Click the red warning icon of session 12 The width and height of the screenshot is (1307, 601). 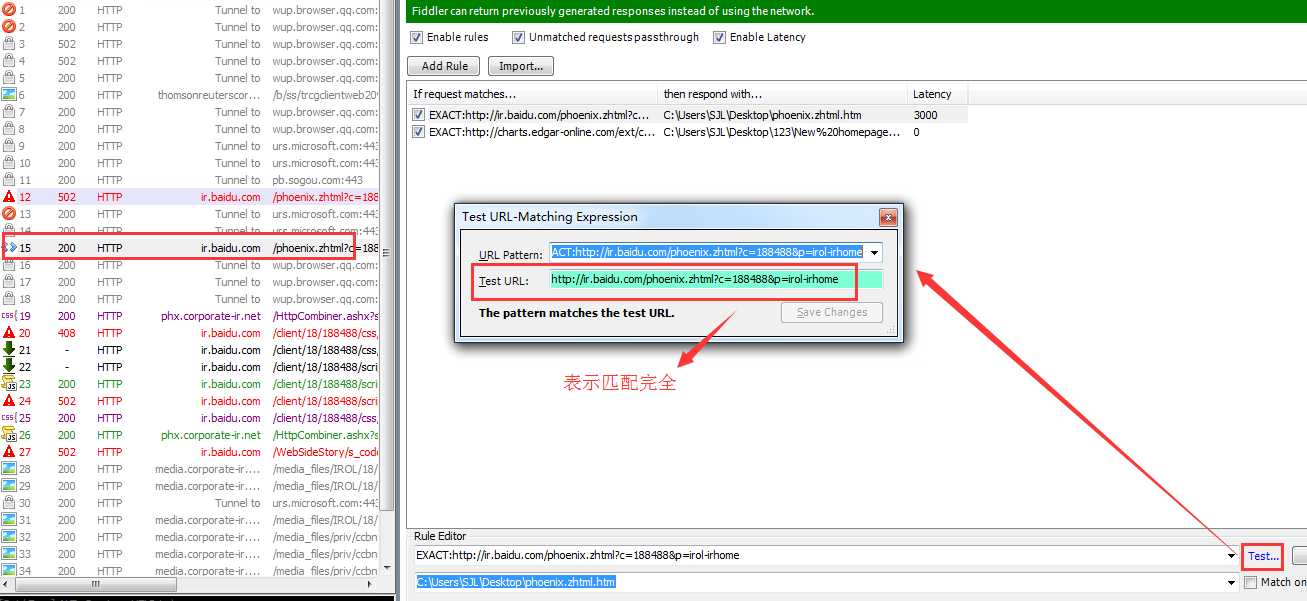click(9, 197)
